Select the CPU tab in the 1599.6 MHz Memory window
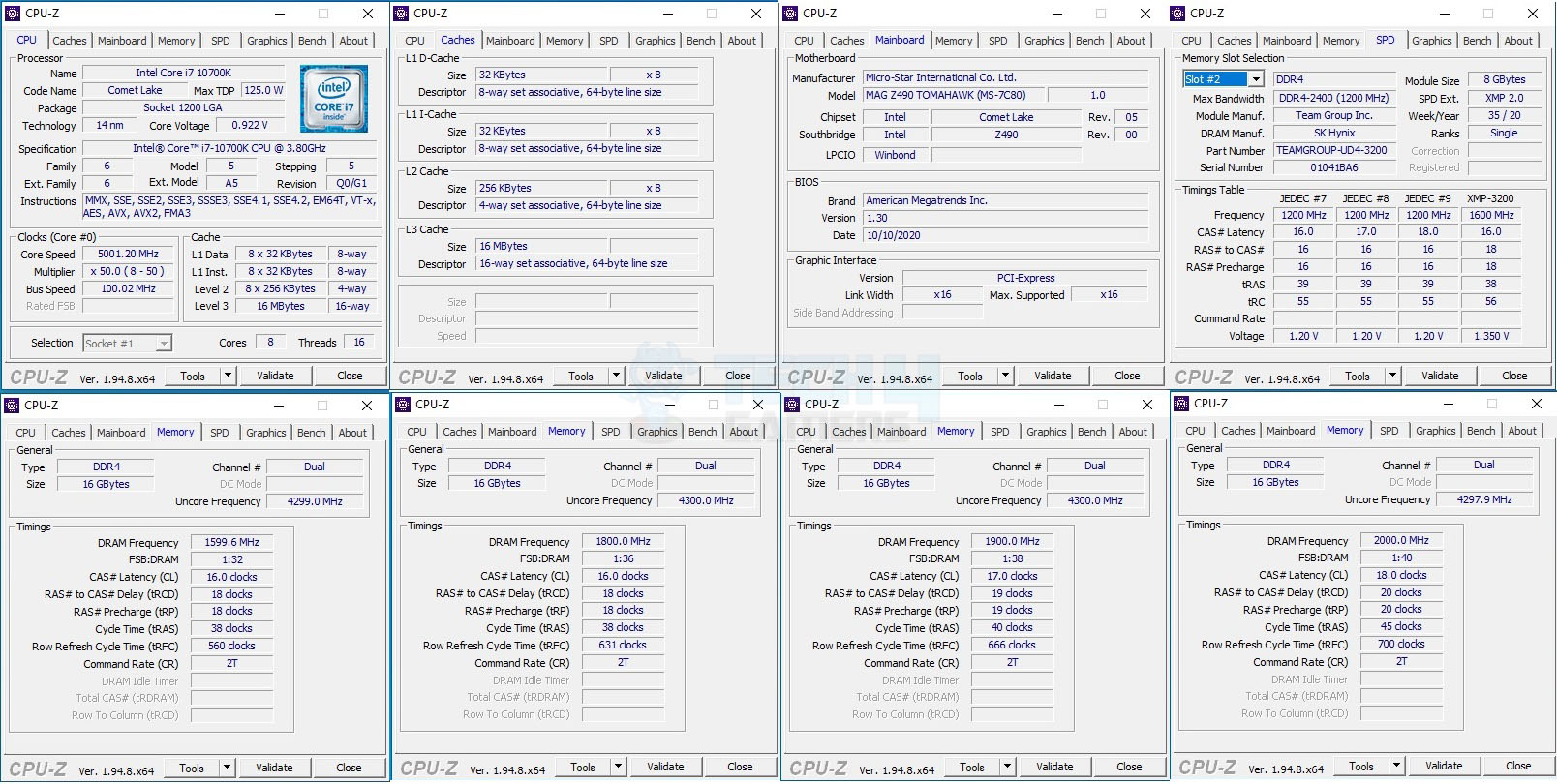 point(26,433)
